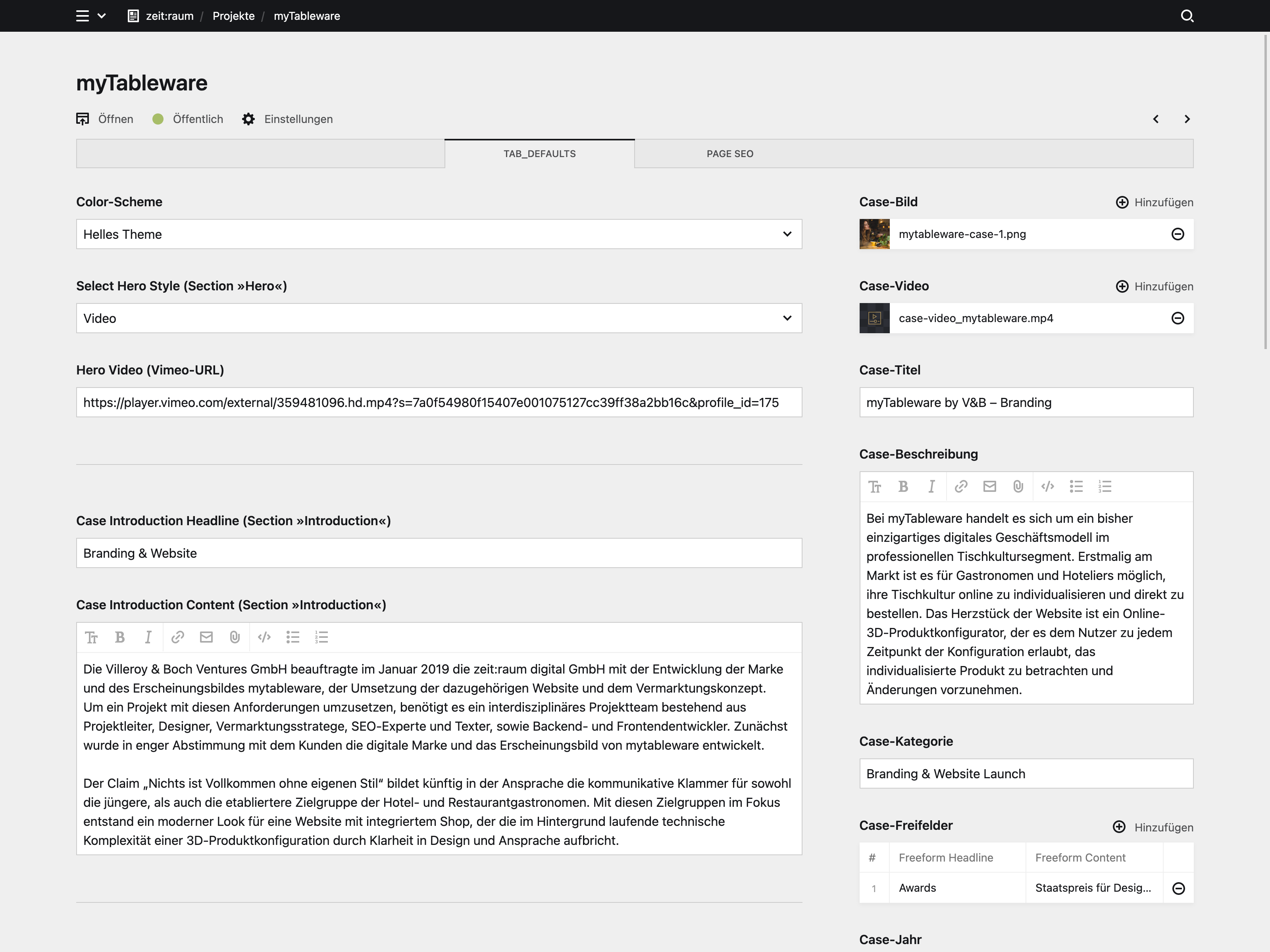Open the search icon in the top bar
Viewport: 1270px width, 952px height.
point(1187,15)
